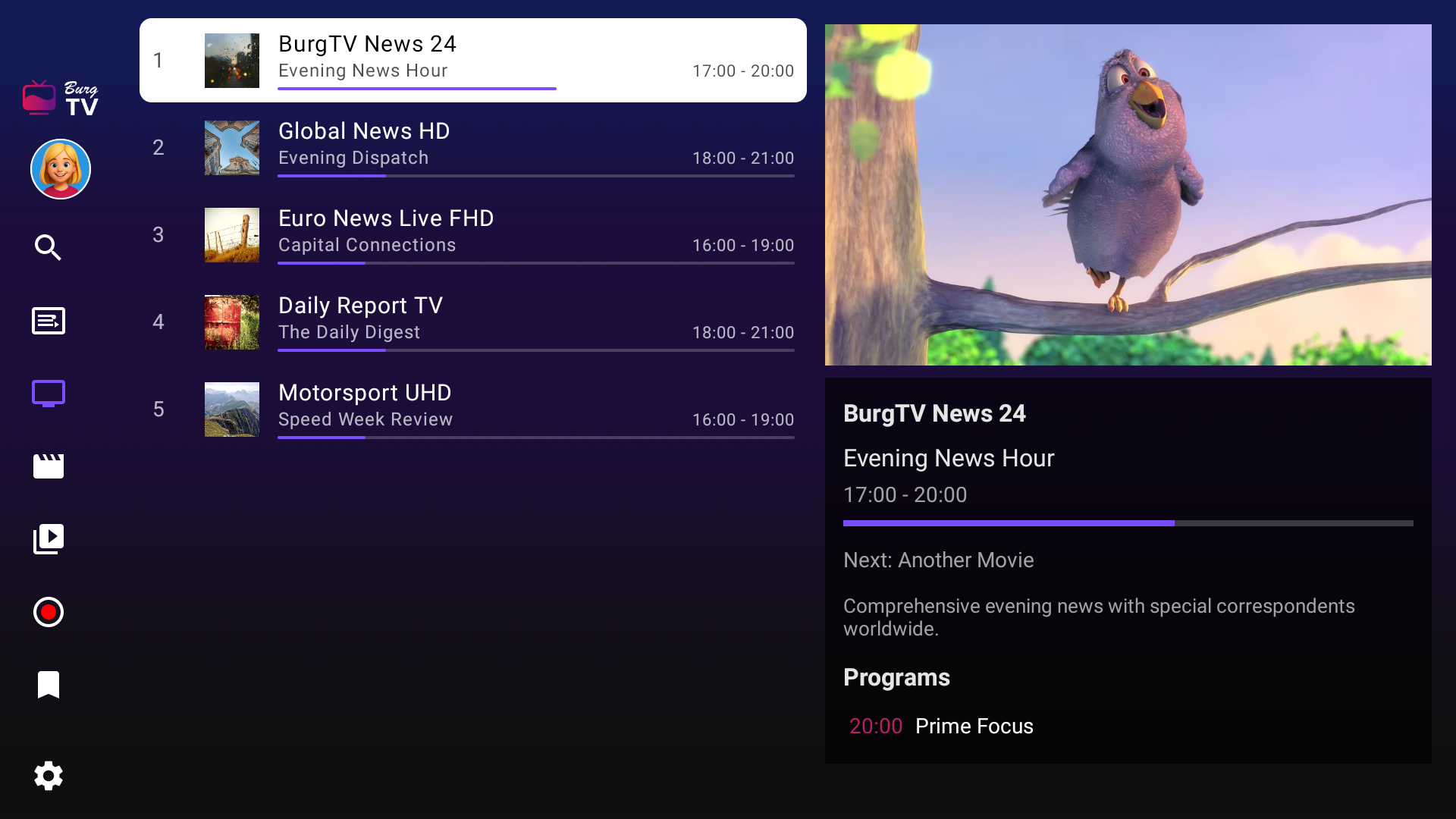Open the bookmarks favorites icon
Image resolution: width=1456 pixels, height=819 pixels.
tap(48, 685)
